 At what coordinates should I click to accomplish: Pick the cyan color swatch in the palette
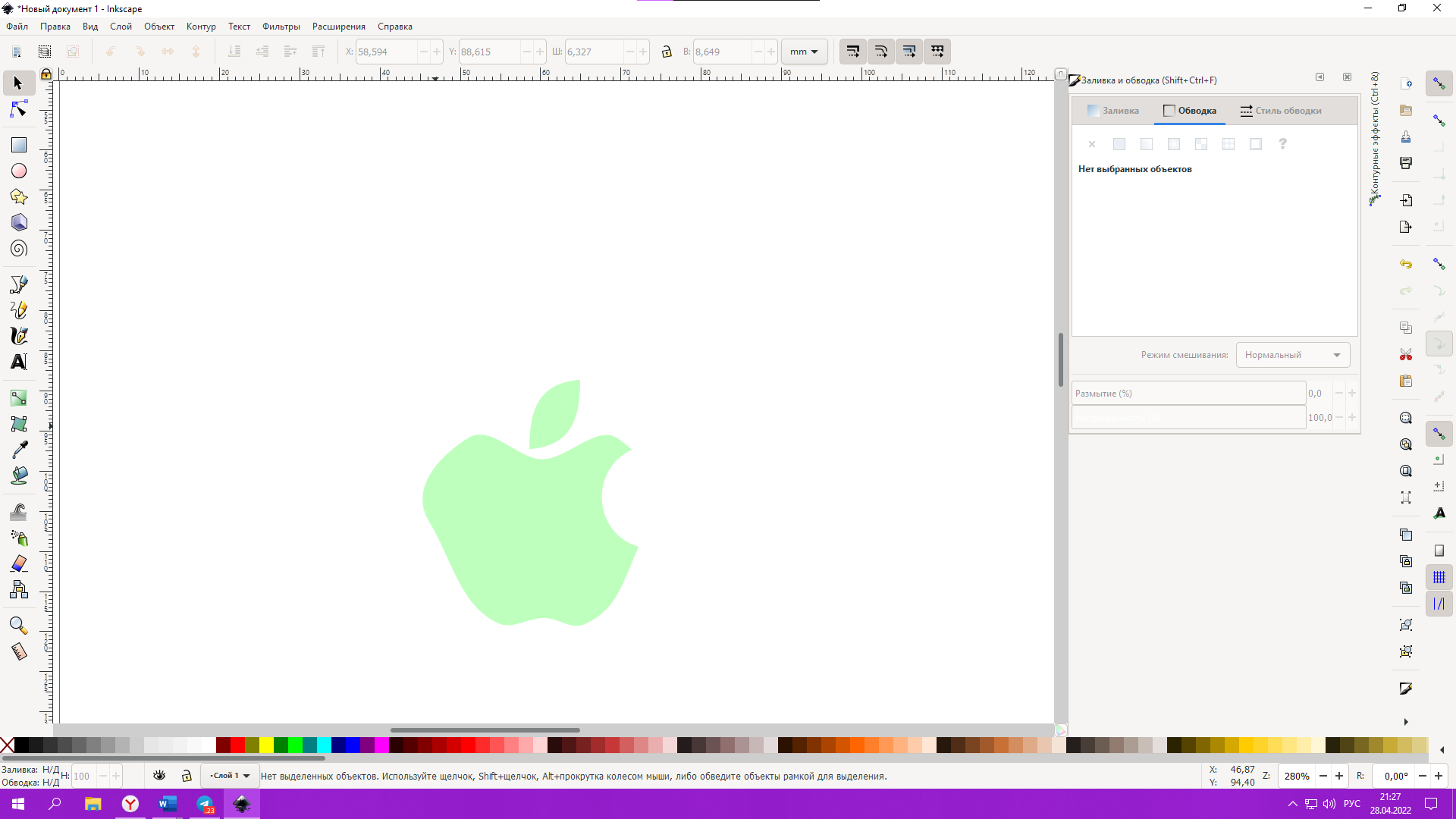tap(324, 745)
